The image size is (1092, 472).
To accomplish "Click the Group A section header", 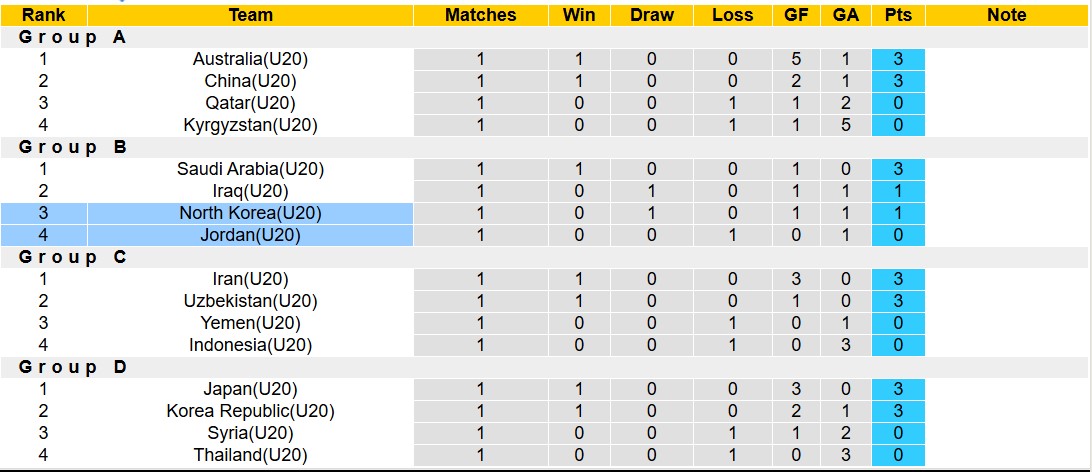I will tap(59, 37).
